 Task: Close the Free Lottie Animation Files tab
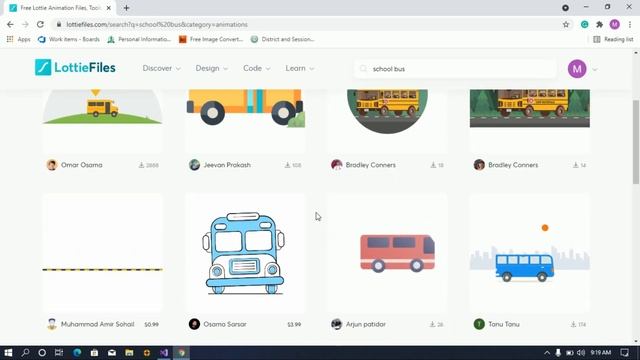pos(109,8)
